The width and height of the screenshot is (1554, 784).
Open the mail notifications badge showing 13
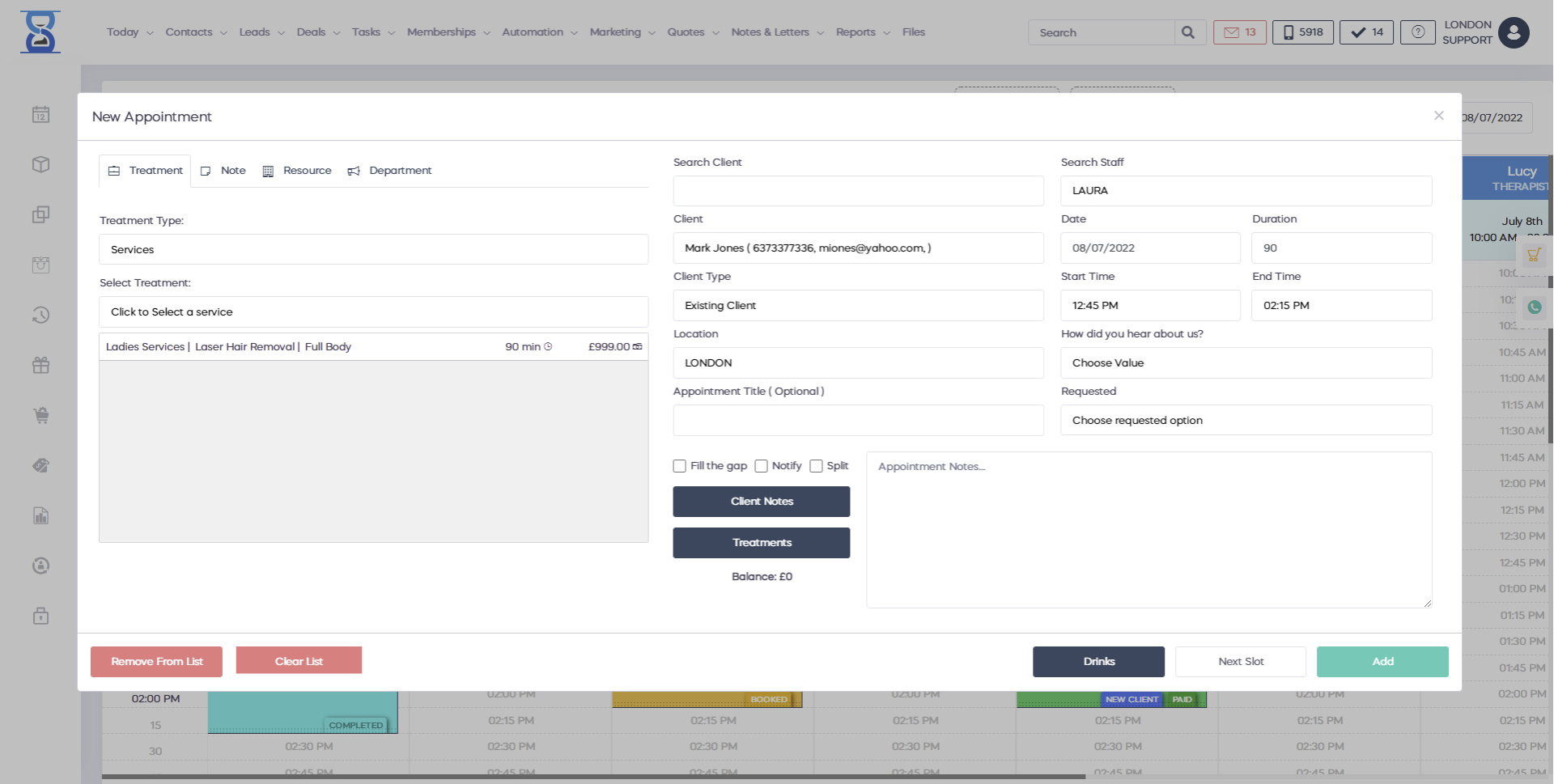point(1239,32)
